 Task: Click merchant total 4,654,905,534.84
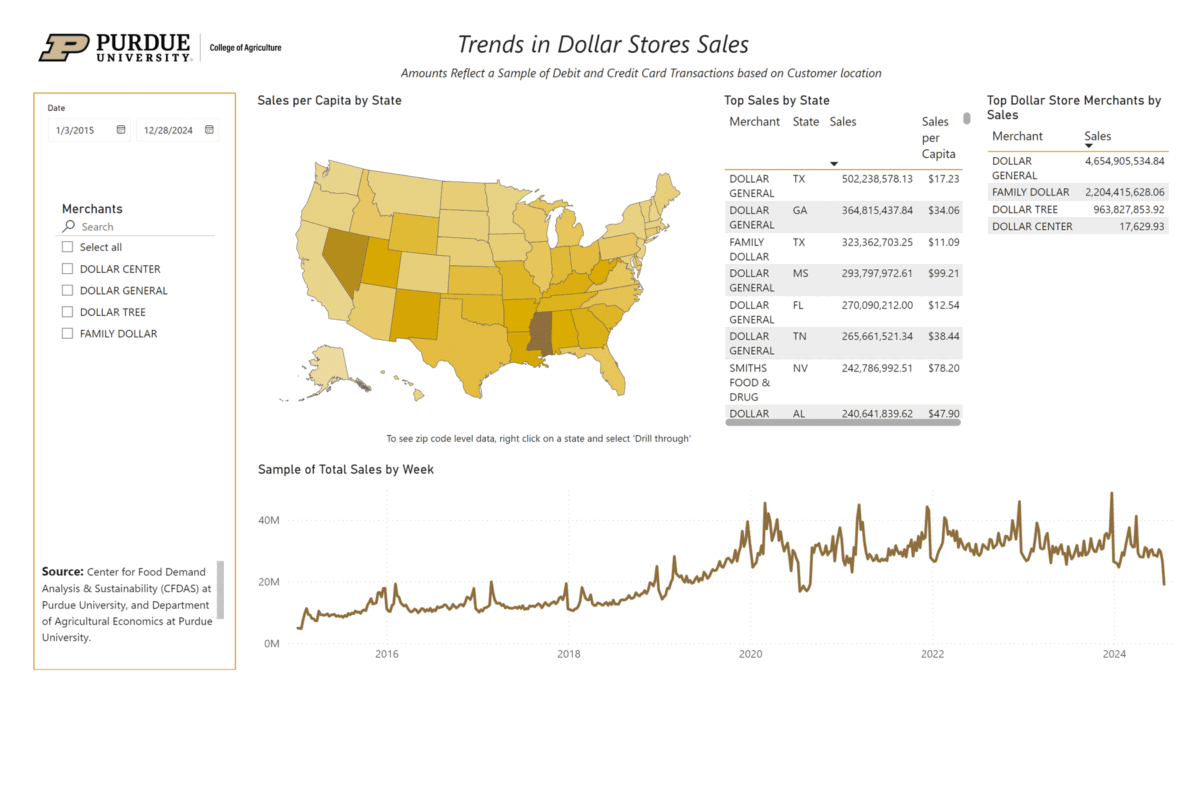click(1125, 160)
